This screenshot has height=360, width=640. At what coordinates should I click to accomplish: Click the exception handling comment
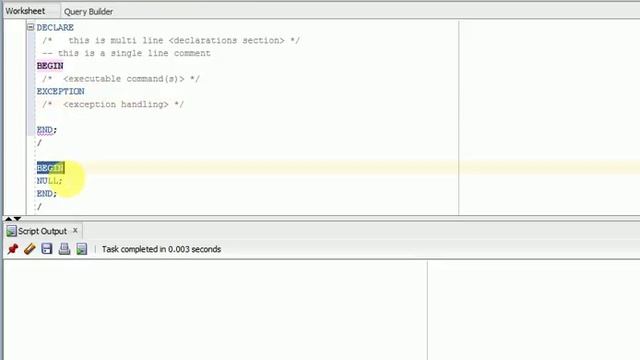[x=113, y=104]
